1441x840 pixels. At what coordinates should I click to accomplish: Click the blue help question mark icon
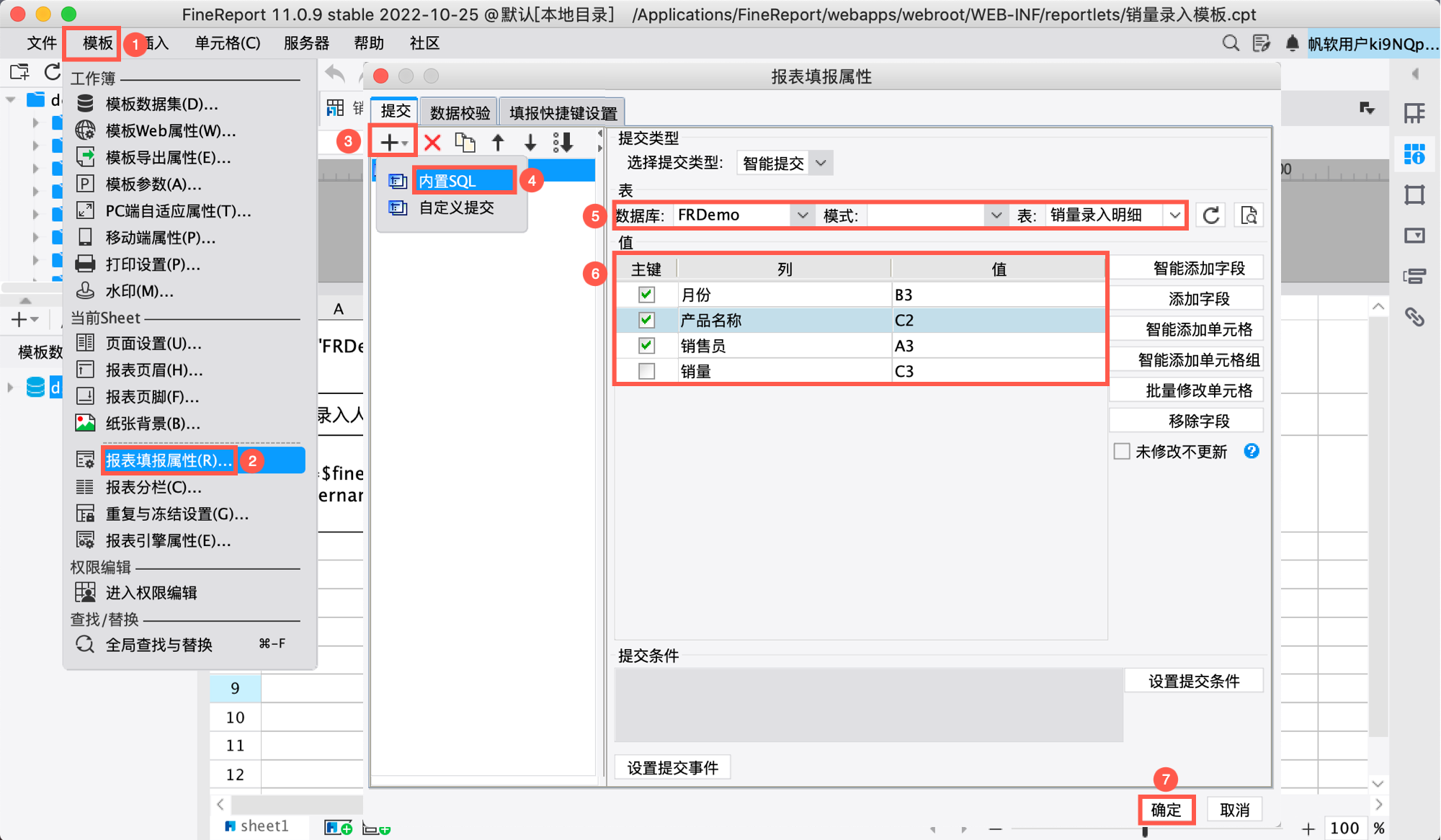[1252, 451]
